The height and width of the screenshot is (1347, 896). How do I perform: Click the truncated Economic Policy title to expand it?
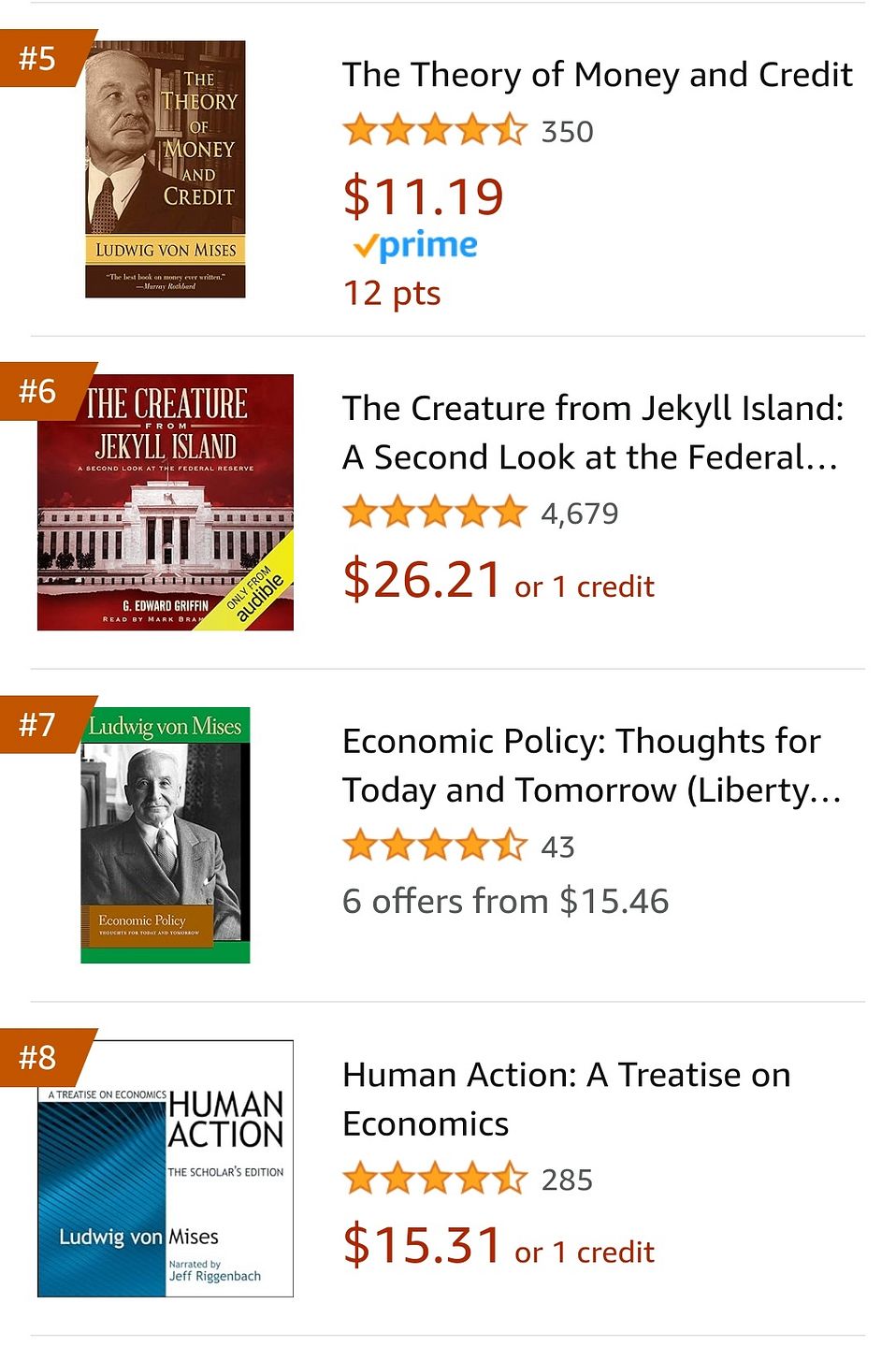pos(592,765)
